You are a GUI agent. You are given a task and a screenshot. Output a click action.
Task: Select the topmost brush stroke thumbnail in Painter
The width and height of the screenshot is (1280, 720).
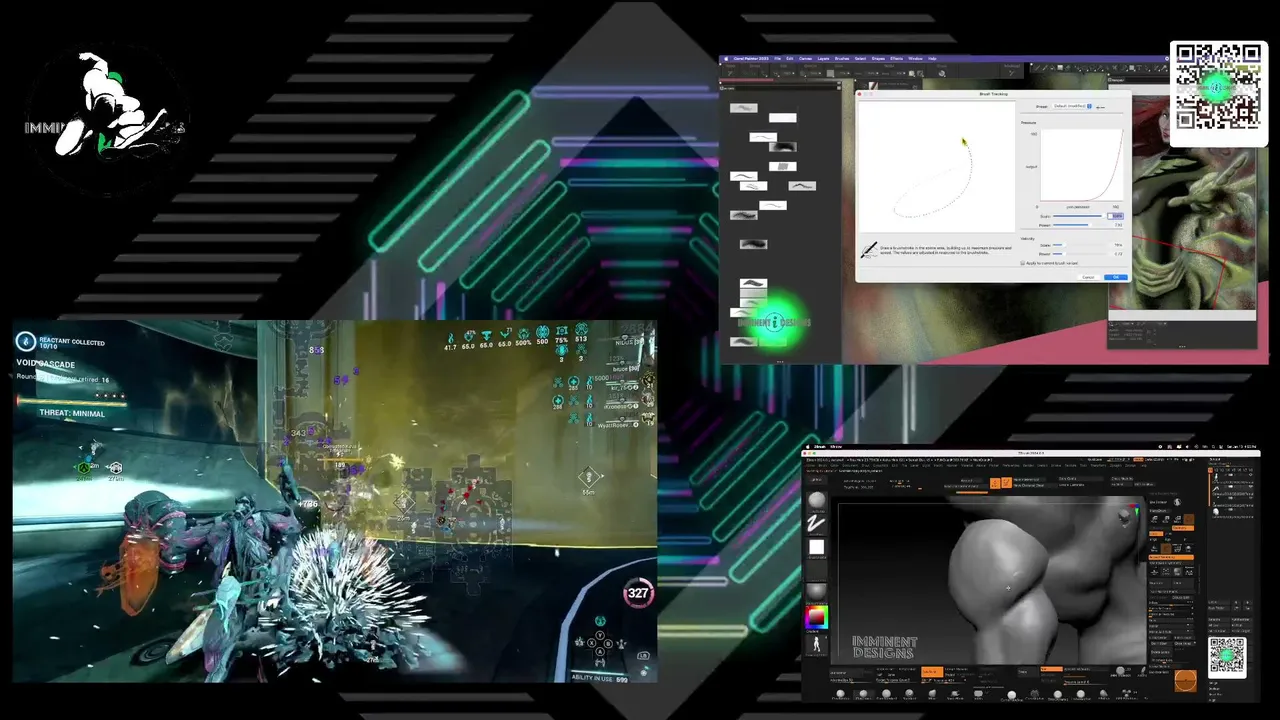click(743, 108)
